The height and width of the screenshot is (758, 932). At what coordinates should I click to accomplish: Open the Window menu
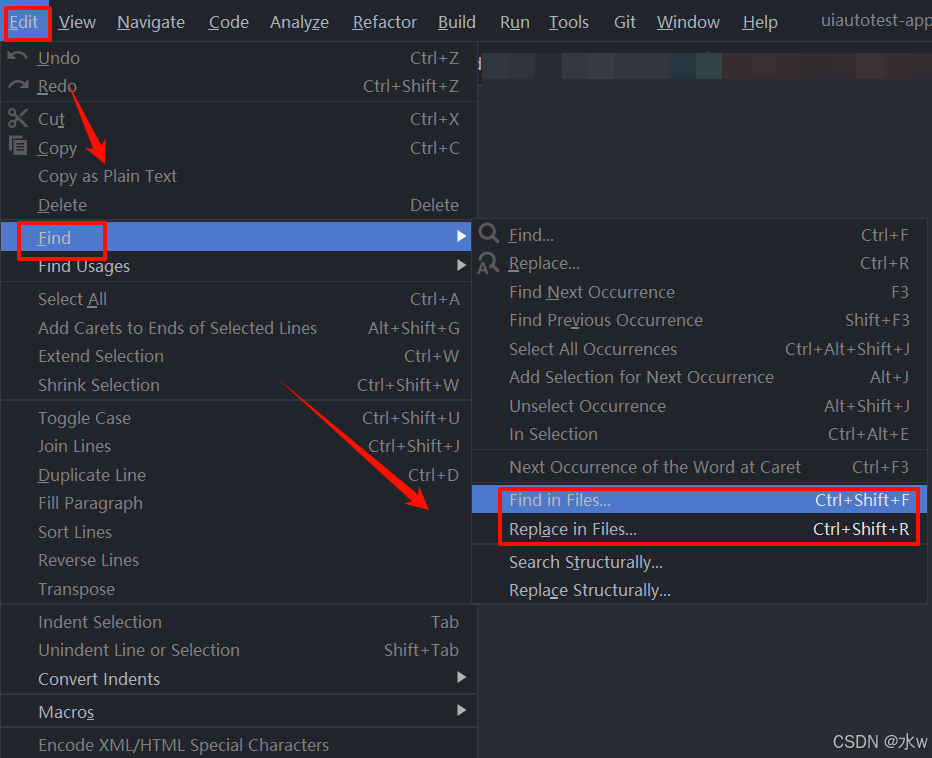point(688,22)
